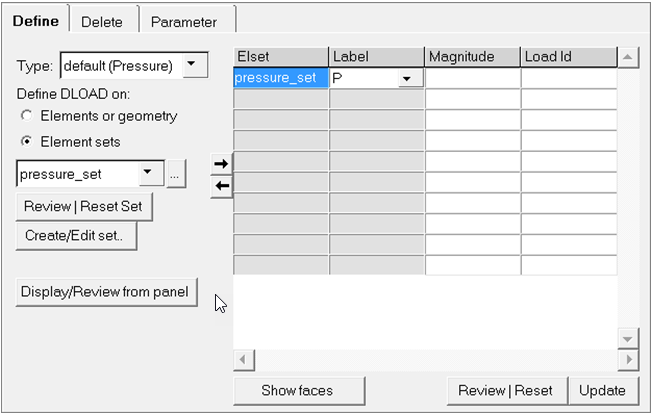The width and height of the screenshot is (653, 414).
Task: Select Elements or geometry radio option
Action: tap(26, 116)
